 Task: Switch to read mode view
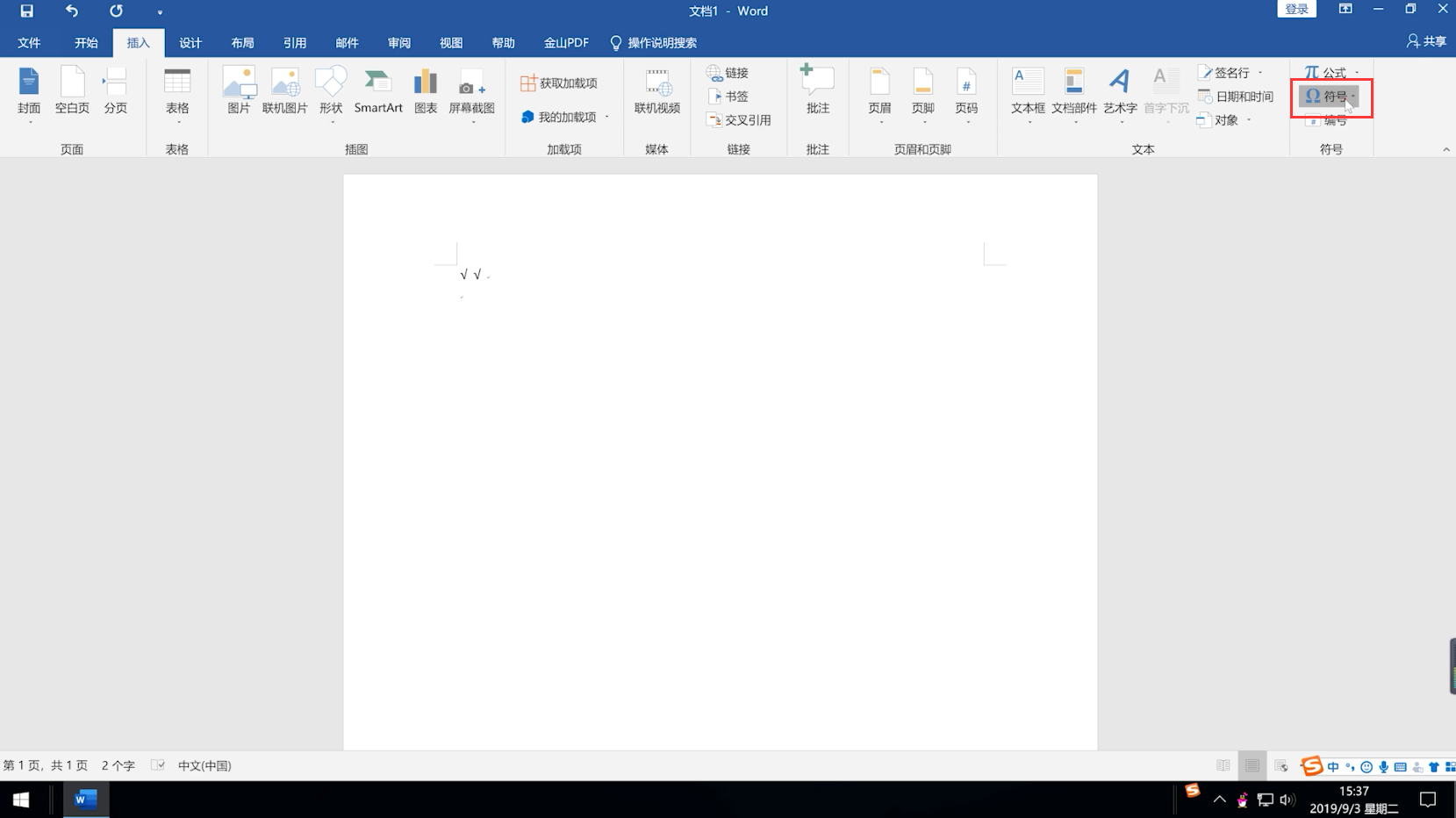(x=1223, y=765)
